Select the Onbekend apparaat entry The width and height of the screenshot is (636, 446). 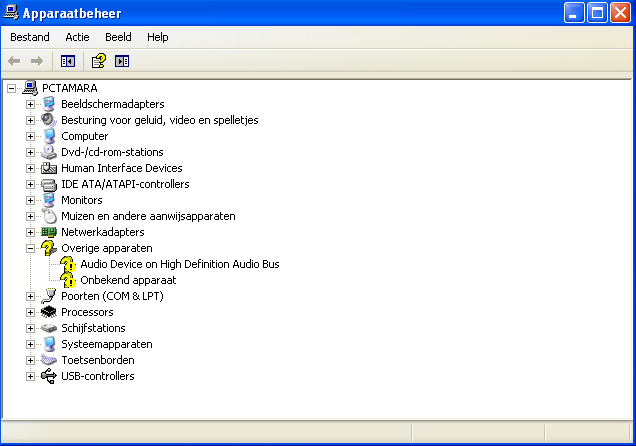pyautogui.click(x=128, y=280)
